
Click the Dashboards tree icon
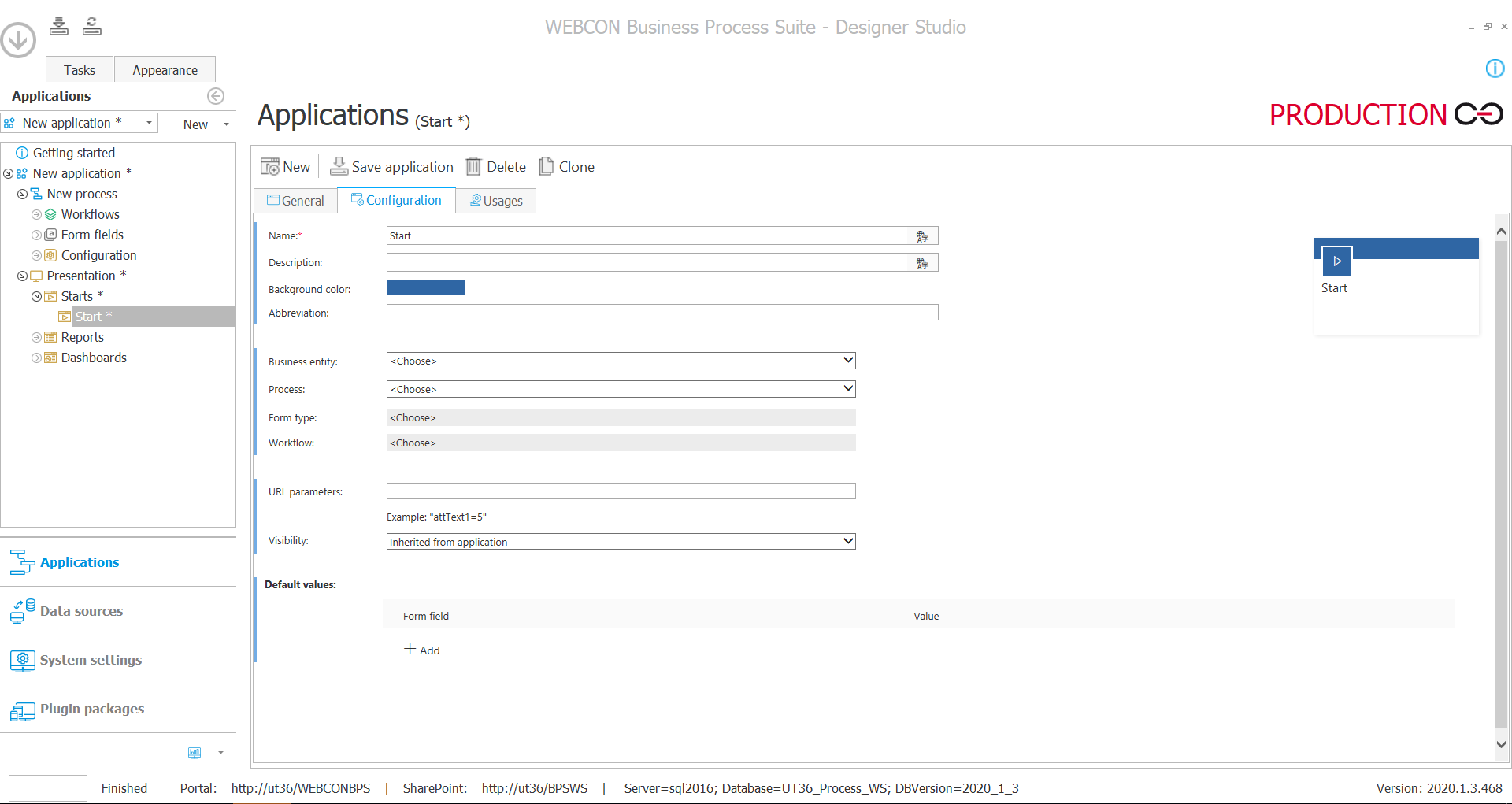point(50,358)
